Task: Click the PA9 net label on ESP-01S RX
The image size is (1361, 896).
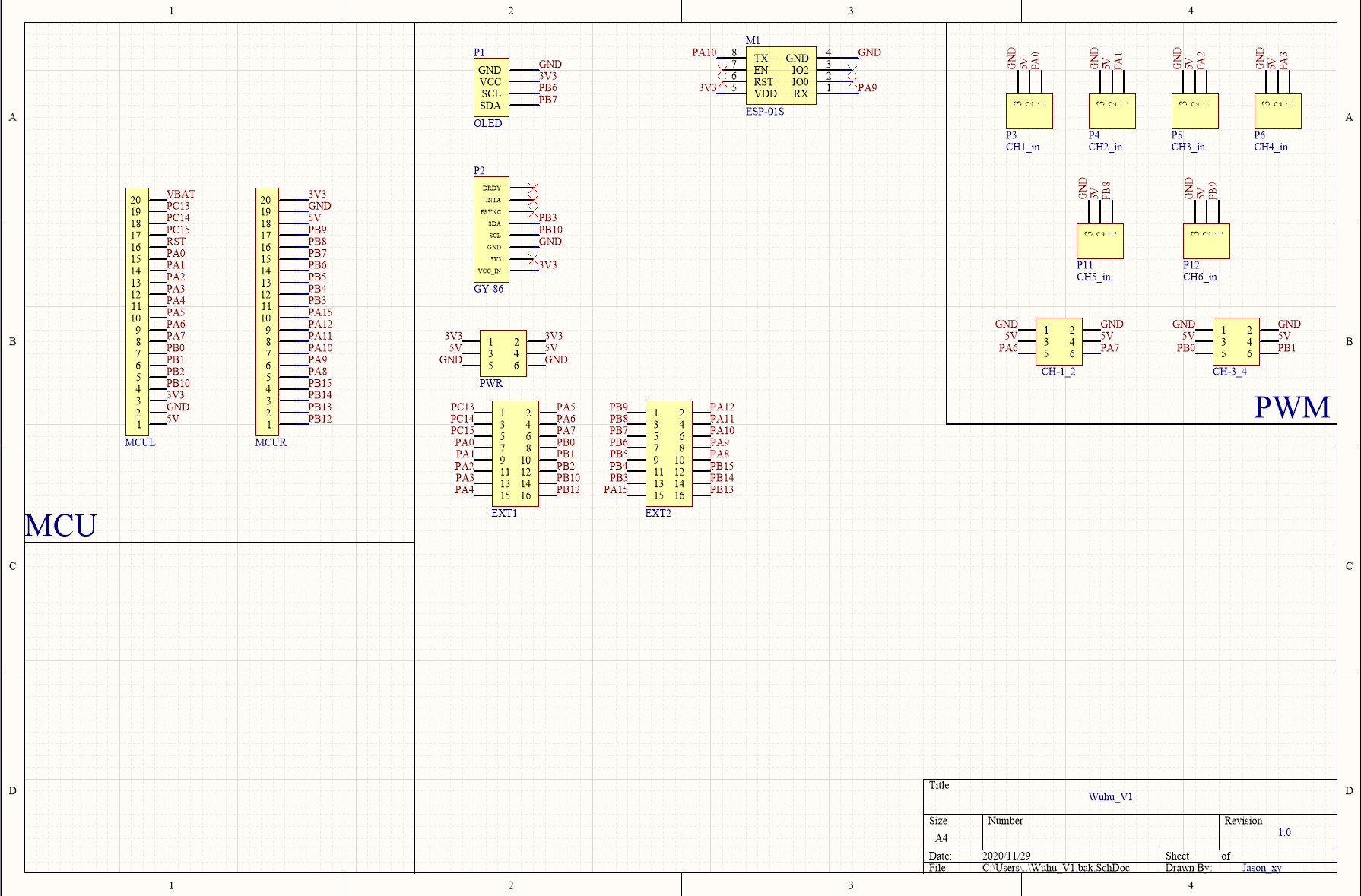Action: [868, 88]
